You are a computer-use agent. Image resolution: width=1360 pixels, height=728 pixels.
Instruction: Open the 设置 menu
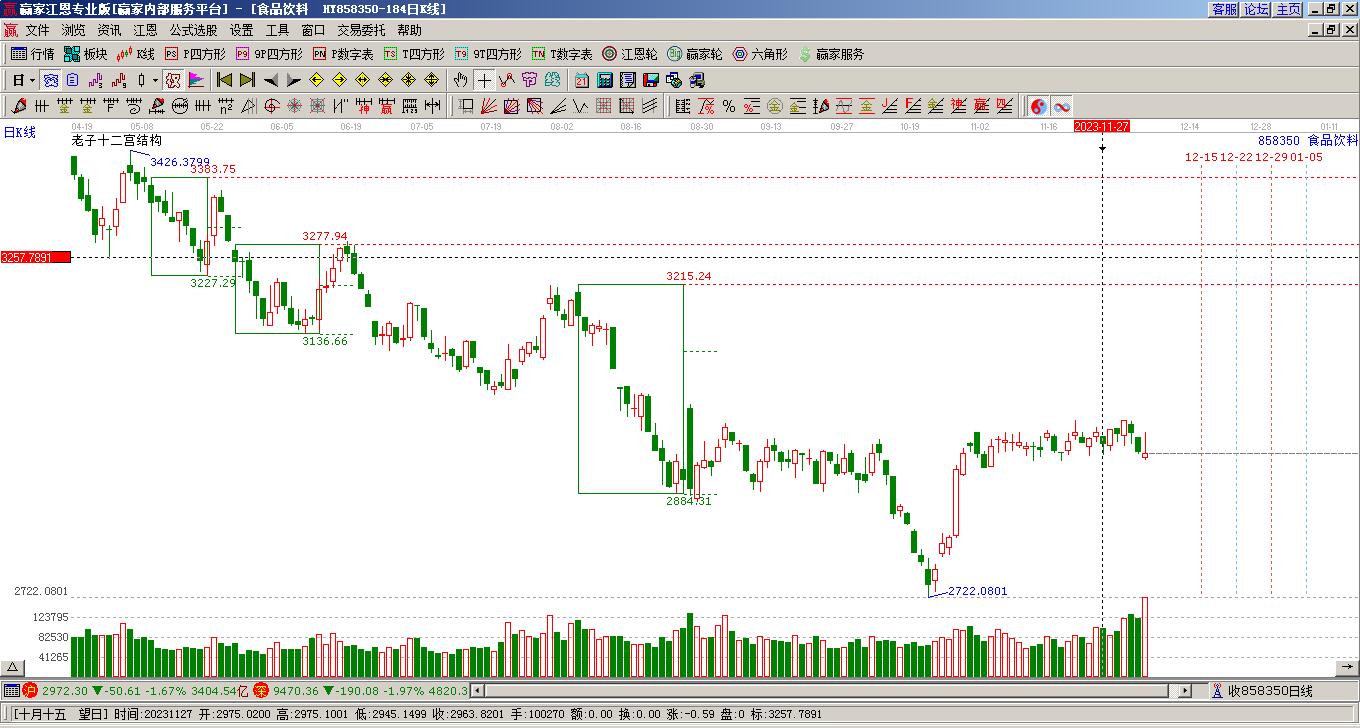click(x=241, y=31)
